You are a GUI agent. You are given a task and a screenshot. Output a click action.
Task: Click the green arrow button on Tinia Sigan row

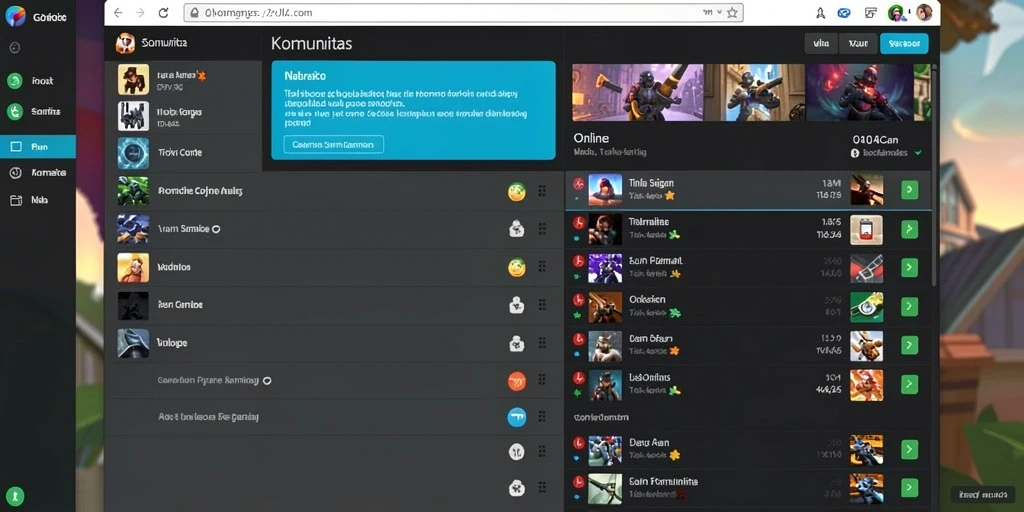[x=909, y=191]
